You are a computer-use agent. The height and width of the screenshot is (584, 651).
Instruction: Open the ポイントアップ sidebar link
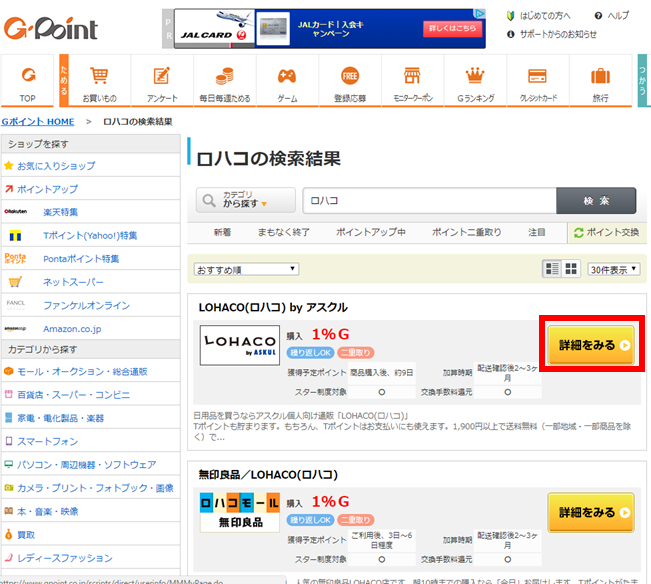[x=47, y=189]
